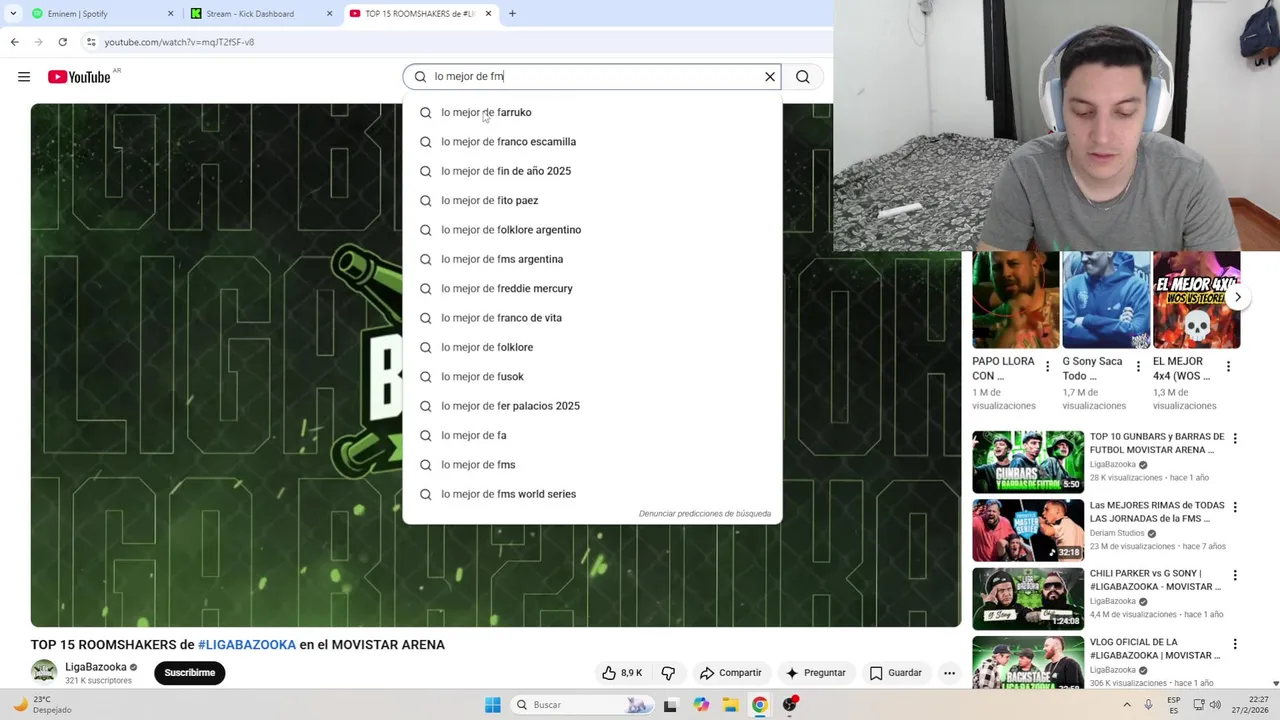Open options for PAPO LLORA CON short
1280x720 pixels.
click(1047, 367)
